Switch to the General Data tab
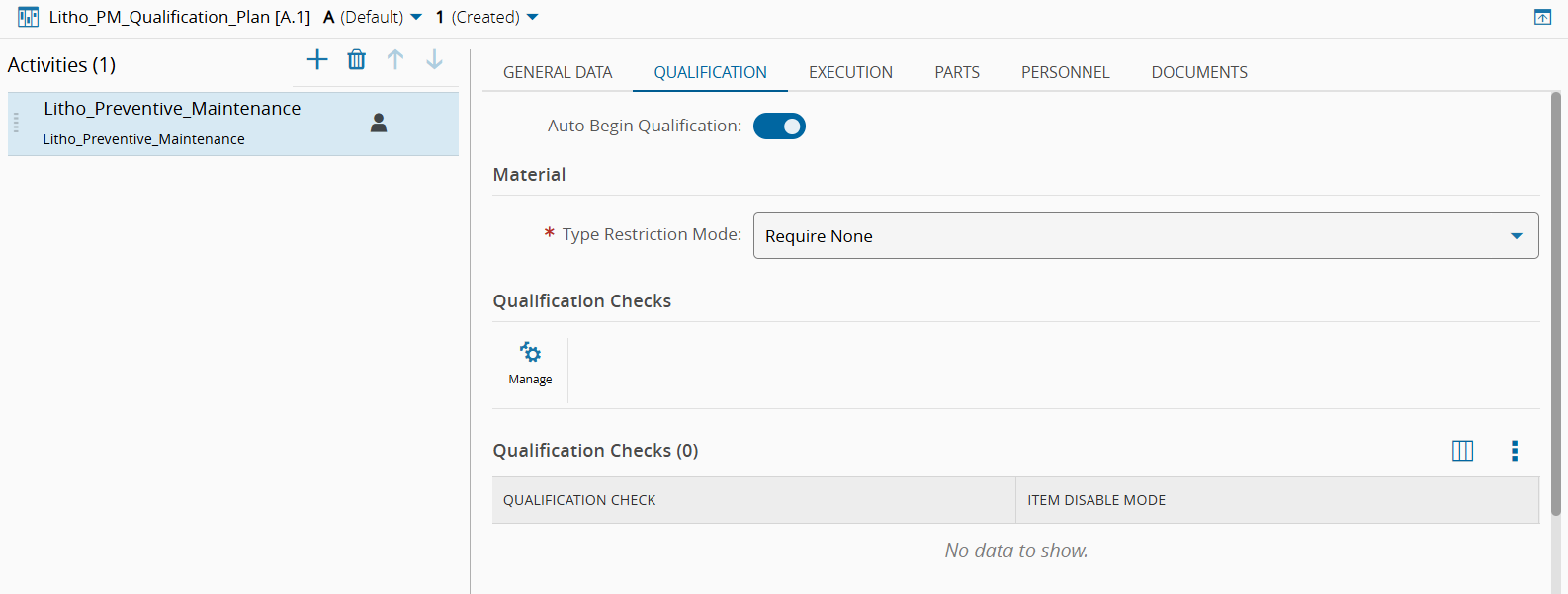The image size is (1568, 594). click(x=558, y=72)
